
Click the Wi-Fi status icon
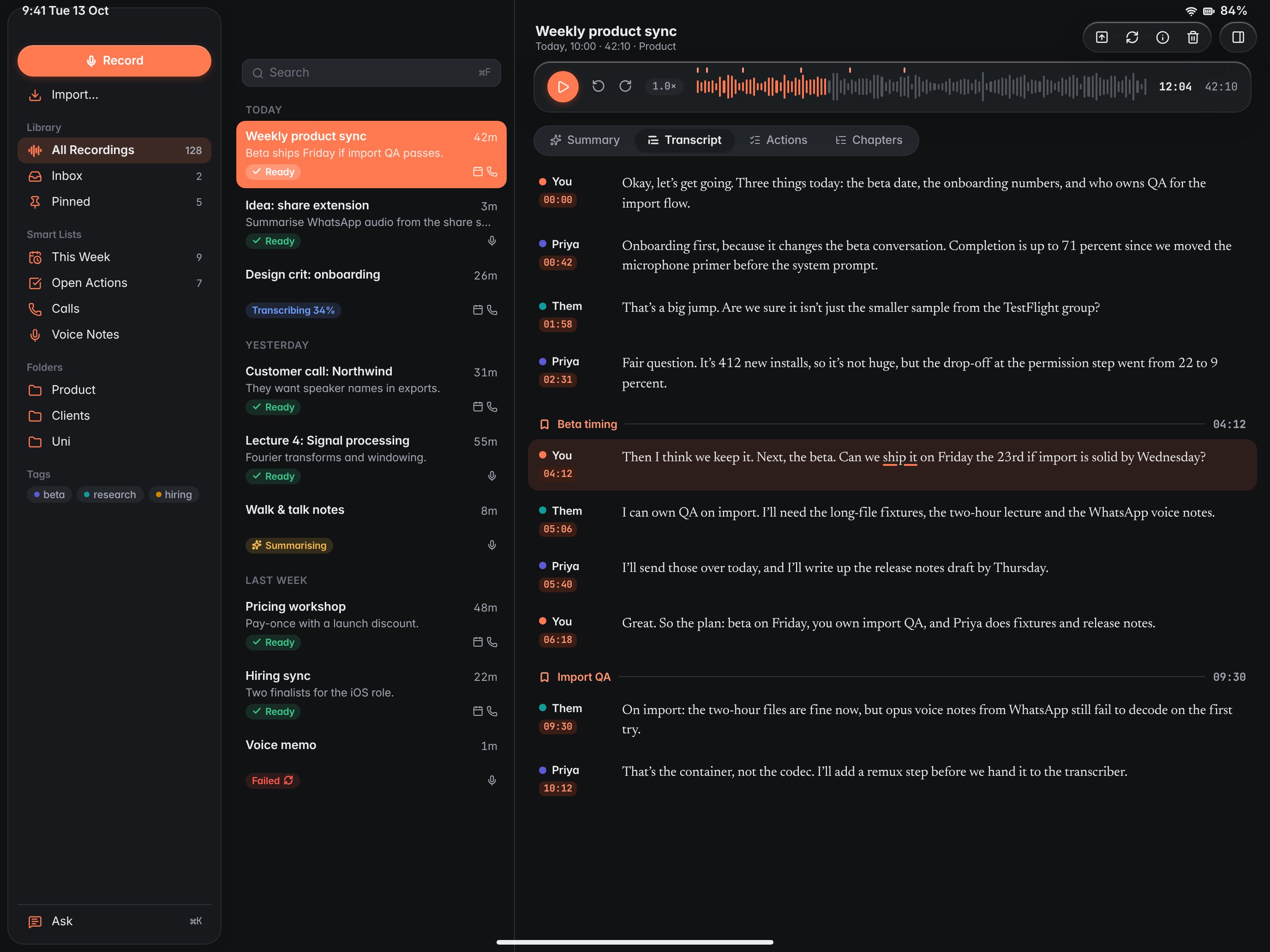[1191, 11]
